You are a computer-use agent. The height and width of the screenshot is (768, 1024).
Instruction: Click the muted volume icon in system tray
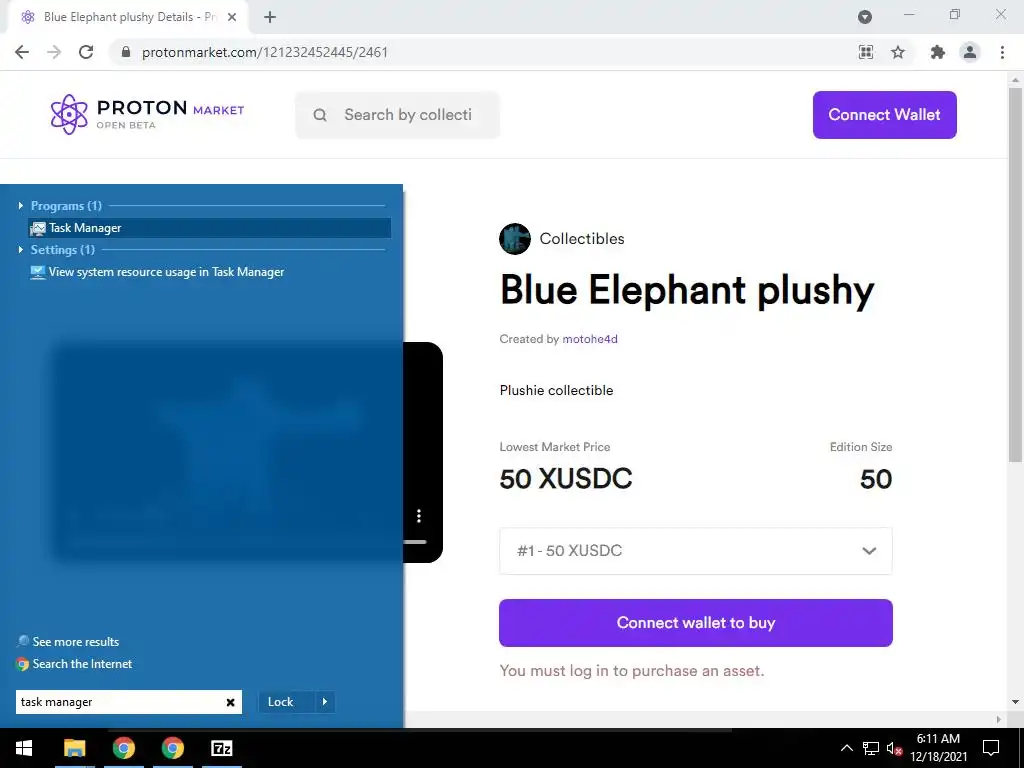click(895, 748)
